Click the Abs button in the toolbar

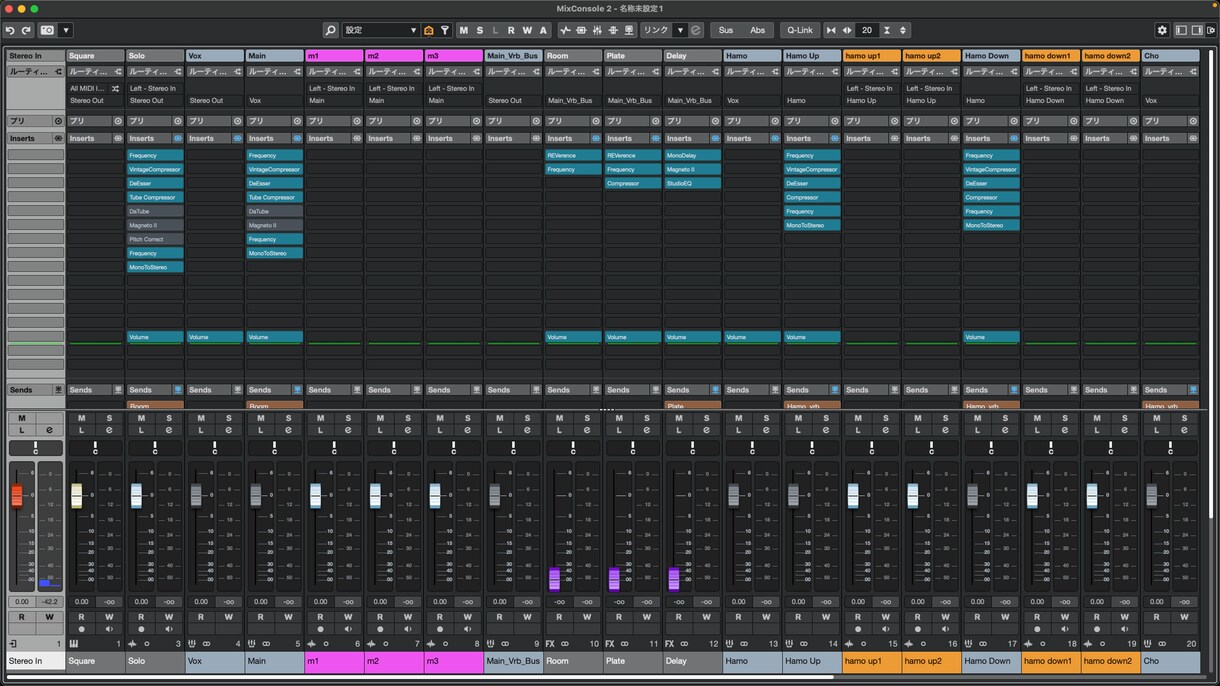click(x=758, y=31)
